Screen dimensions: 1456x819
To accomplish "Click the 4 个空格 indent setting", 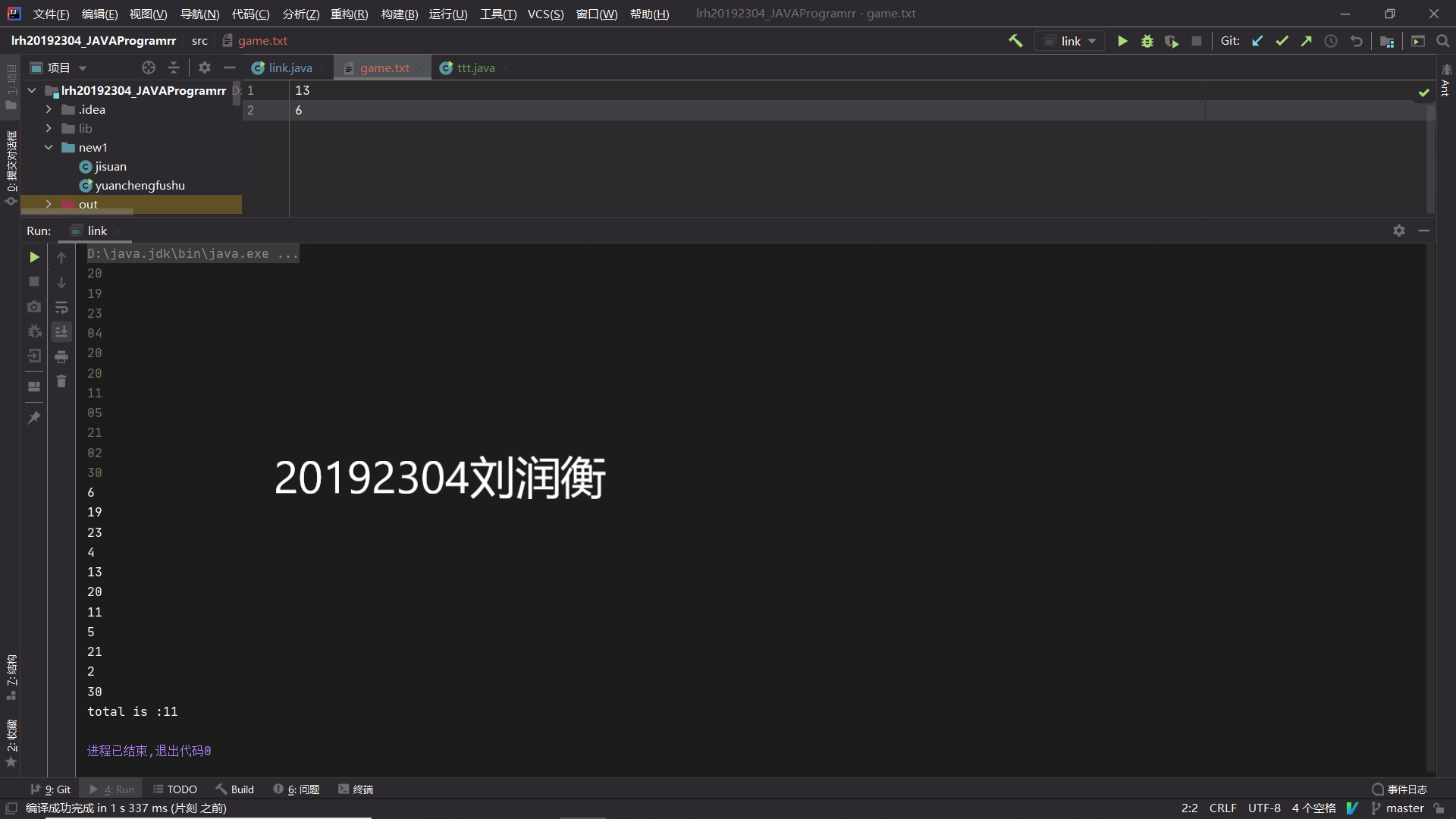I will click(1313, 808).
